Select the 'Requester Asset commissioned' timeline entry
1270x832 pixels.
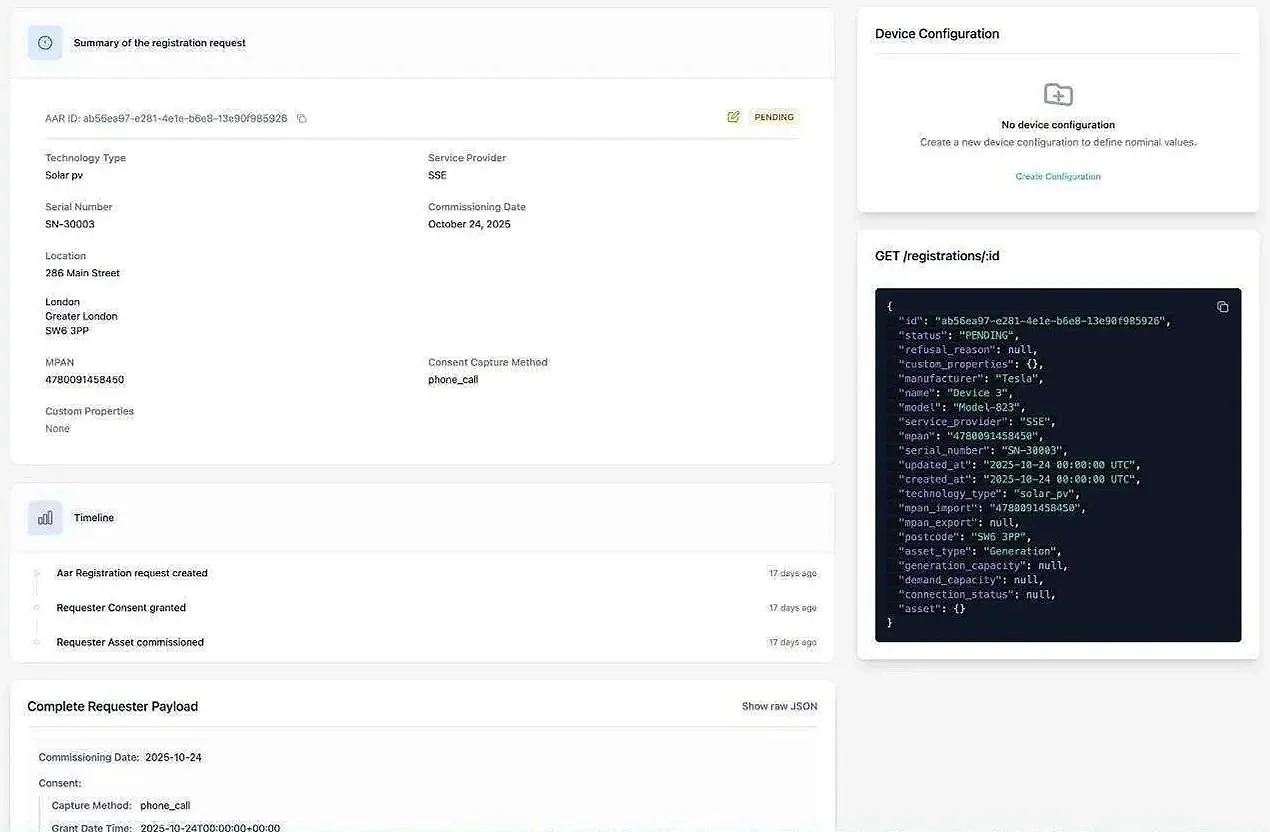[x=130, y=642]
